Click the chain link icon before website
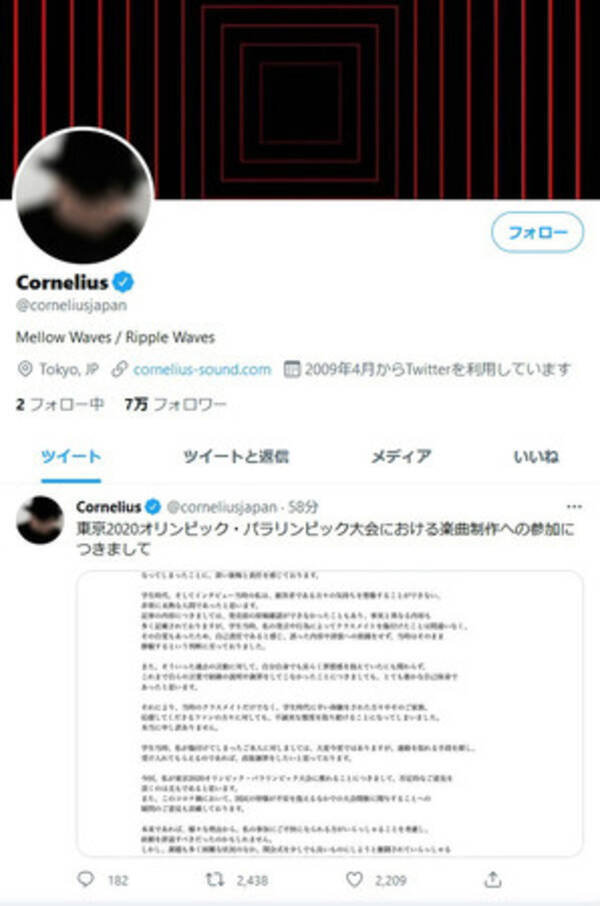The height and width of the screenshot is (906, 600). 119,369
